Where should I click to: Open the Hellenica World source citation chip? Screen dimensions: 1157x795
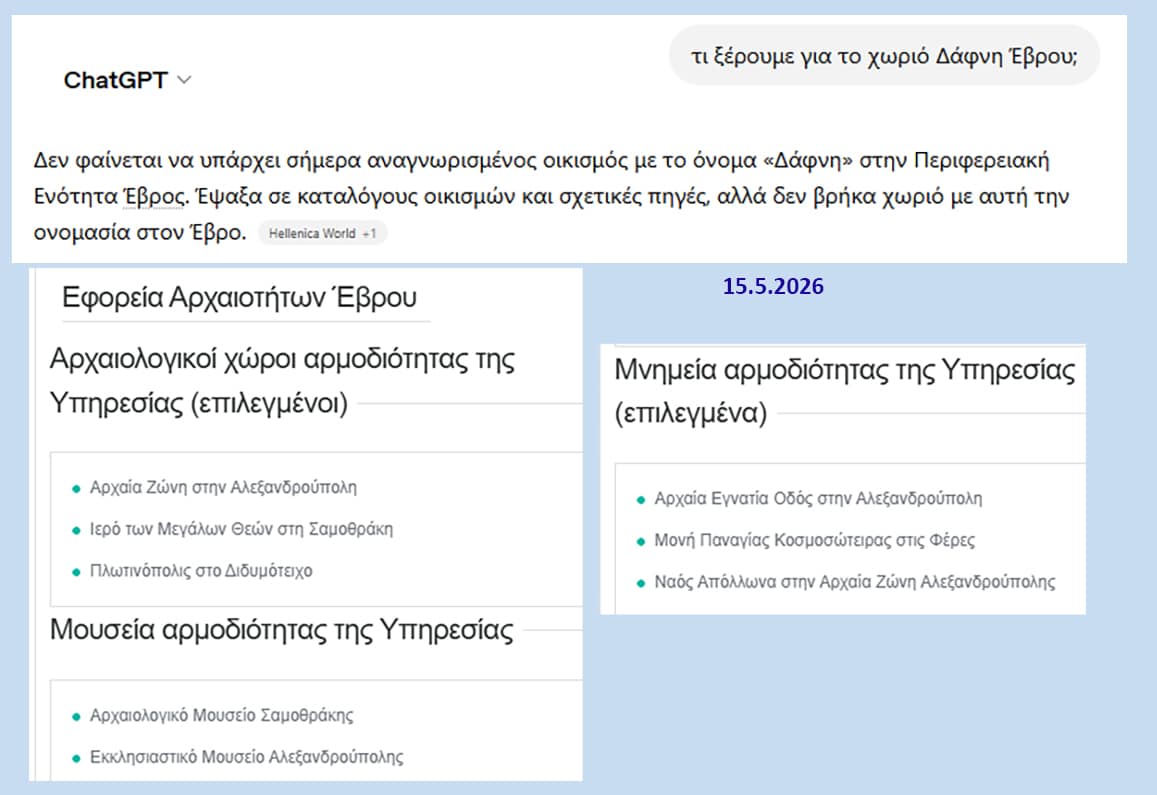(x=322, y=233)
